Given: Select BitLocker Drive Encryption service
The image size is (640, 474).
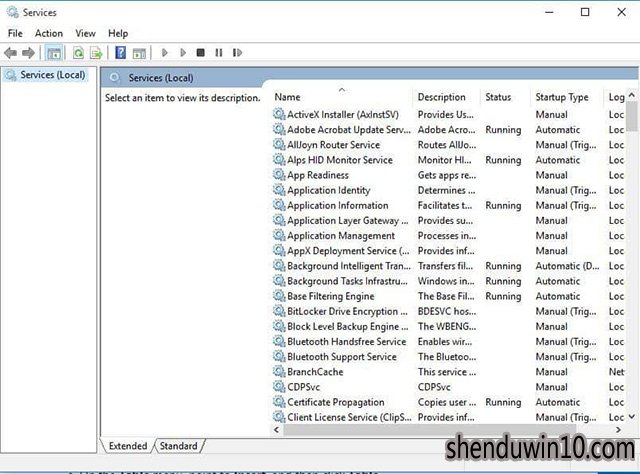Looking at the screenshot, I should click(448, 311).
